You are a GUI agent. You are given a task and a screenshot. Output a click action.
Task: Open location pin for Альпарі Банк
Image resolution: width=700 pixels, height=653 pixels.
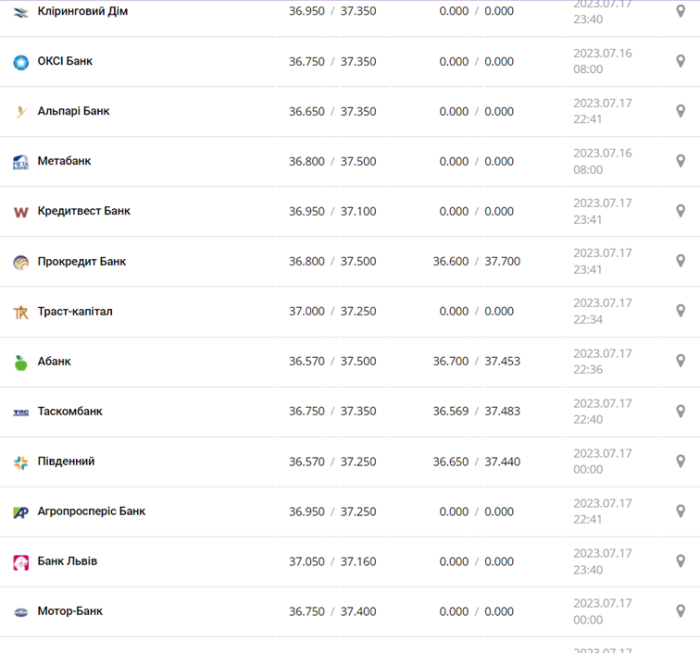point(680,111)
